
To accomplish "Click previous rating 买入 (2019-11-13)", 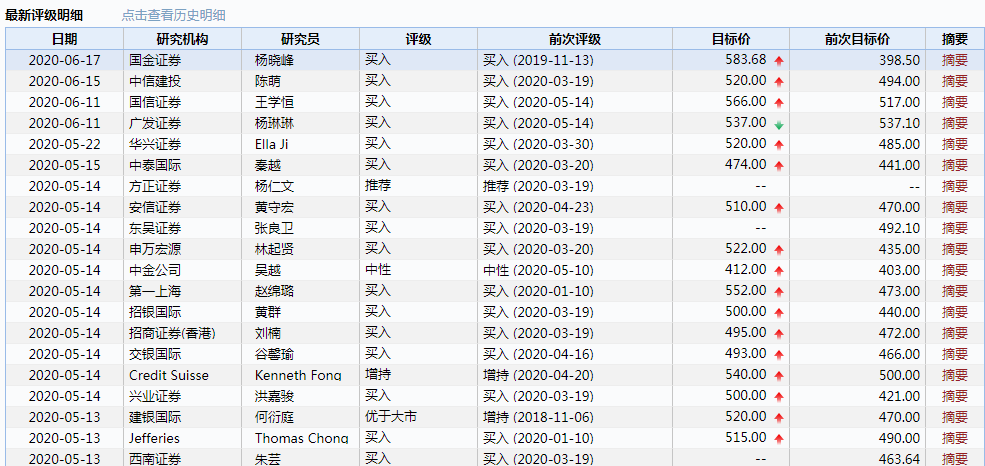I will [538, 60].
